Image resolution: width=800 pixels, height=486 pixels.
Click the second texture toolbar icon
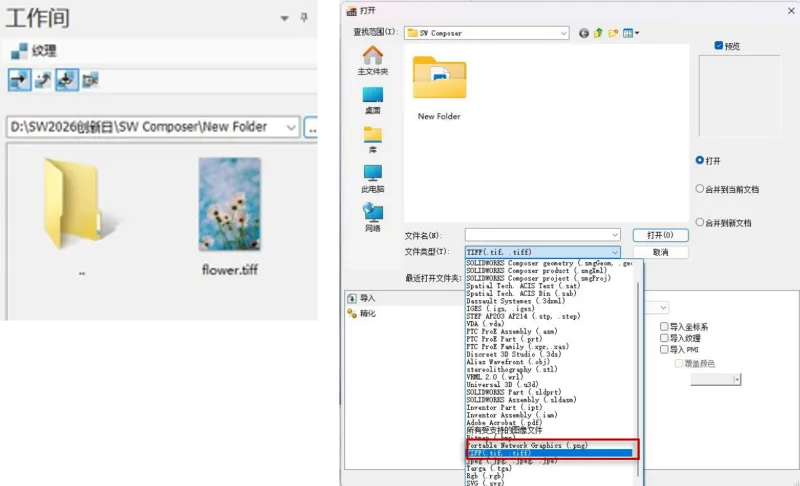pyautogui.click(x=43, y=80)
